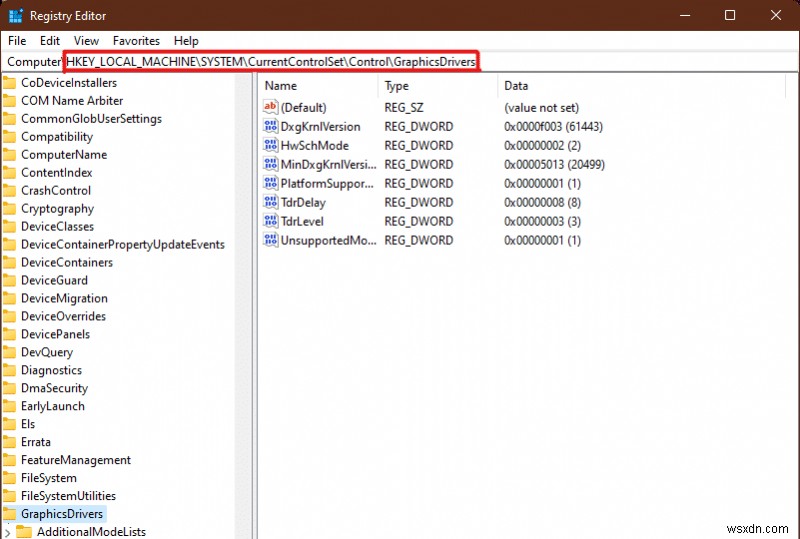800x539 pixels.
Task: Click the Registry Editor app icon in title bar
Action: click(x=16, y=16)
